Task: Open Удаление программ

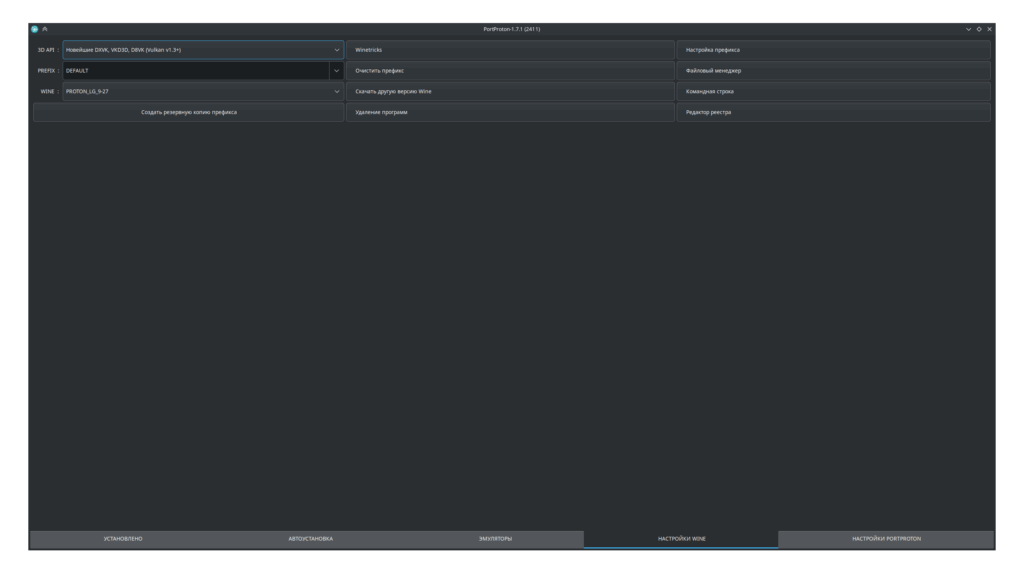Action: pyautogui.click(x=510, y=112)
